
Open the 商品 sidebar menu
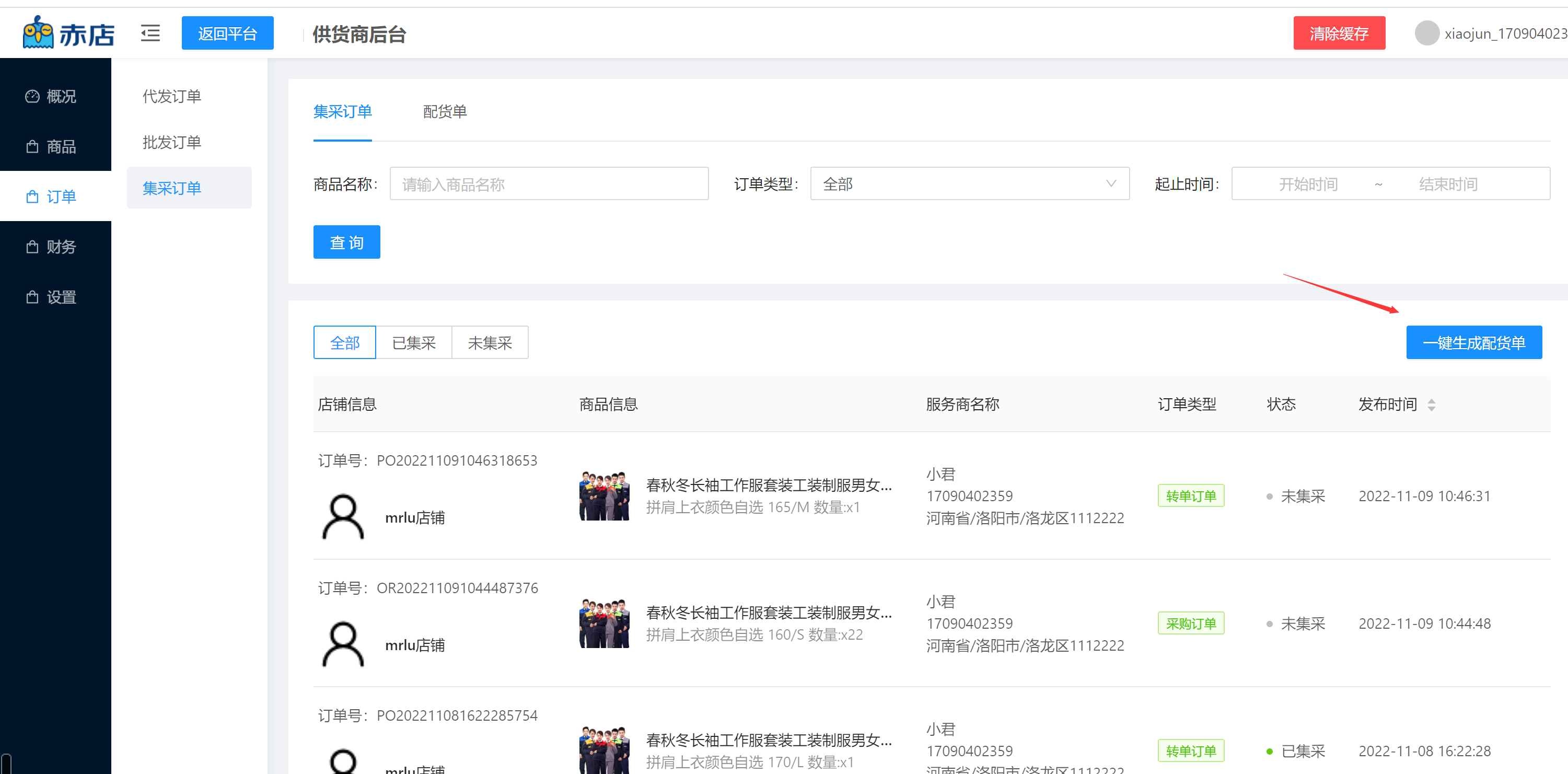[x=55, y=146]
